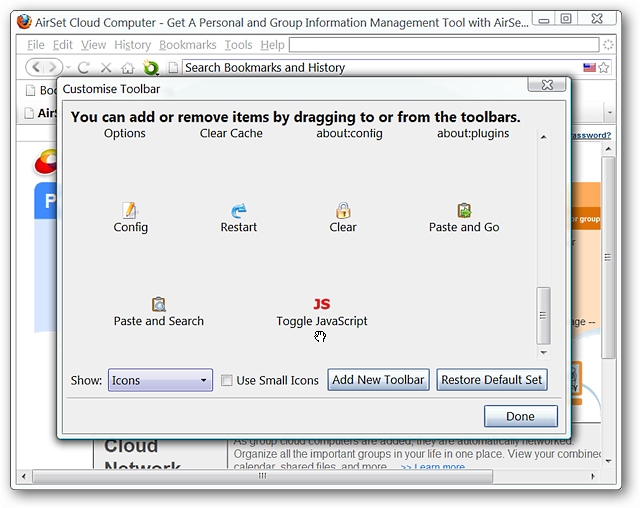Click dialog list scroll down arrow
The image size is (640, 508).
click(x=543, y=352)
